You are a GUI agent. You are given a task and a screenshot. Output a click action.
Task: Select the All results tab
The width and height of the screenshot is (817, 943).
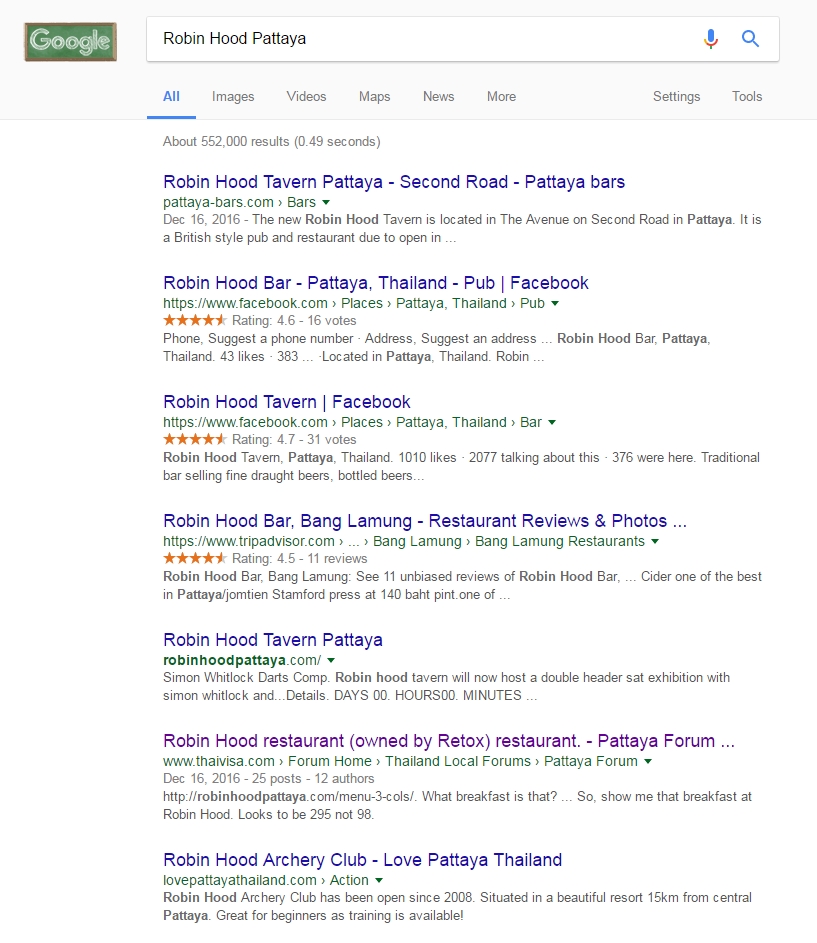[x=171, y=97]
